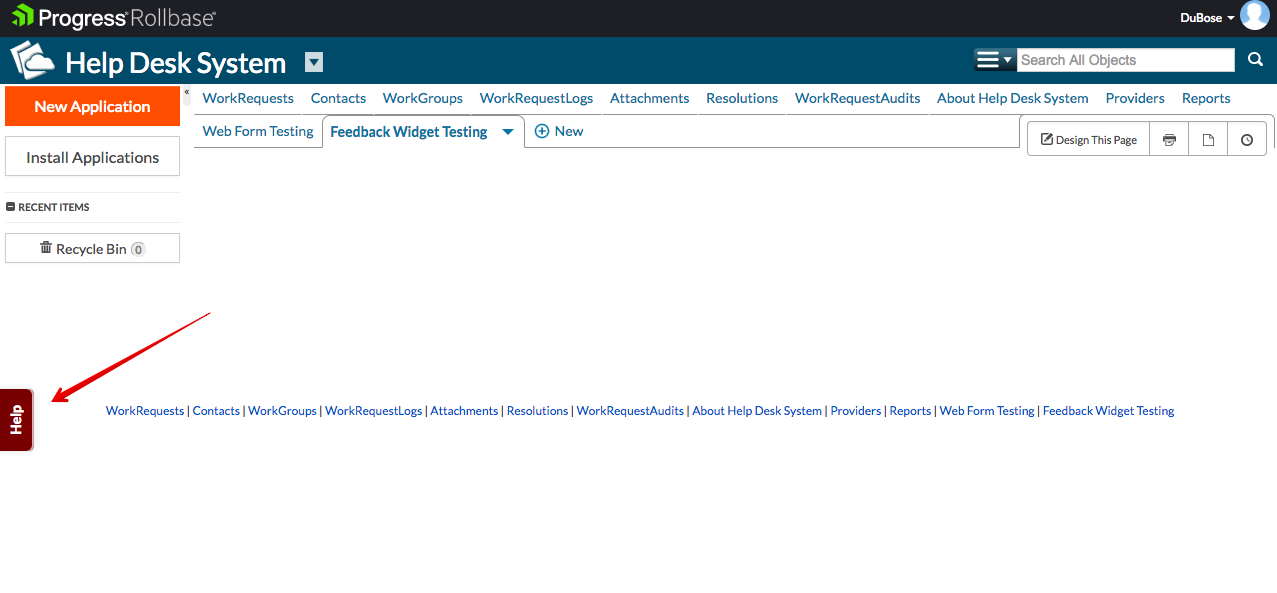Open the Web Form Testing footer link
The width and height of the screenshot is (1277, 593).
[987, 411]
